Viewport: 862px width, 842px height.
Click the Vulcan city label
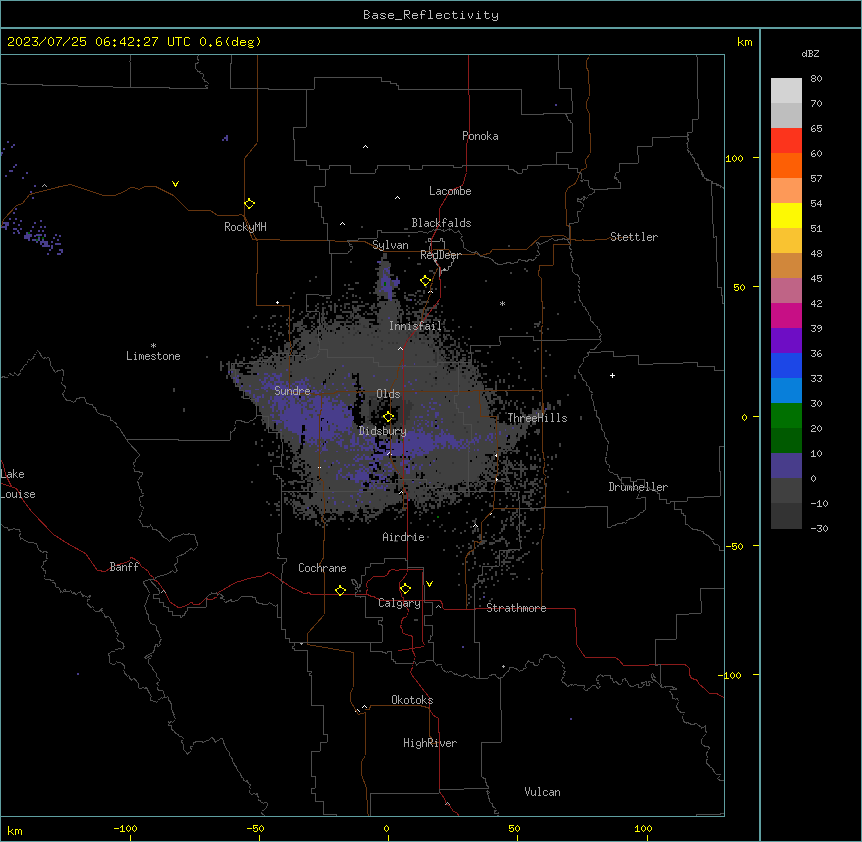(543, 792)
